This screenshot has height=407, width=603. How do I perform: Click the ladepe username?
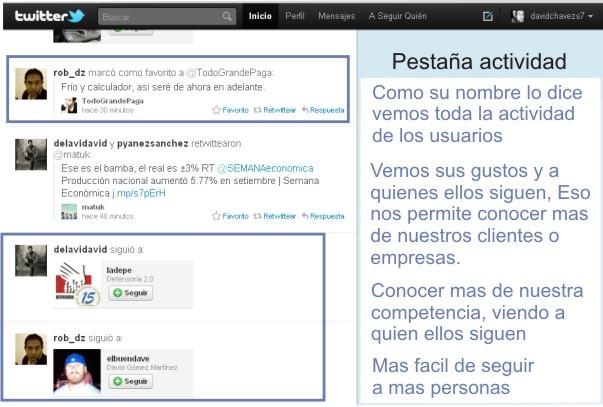119,270
